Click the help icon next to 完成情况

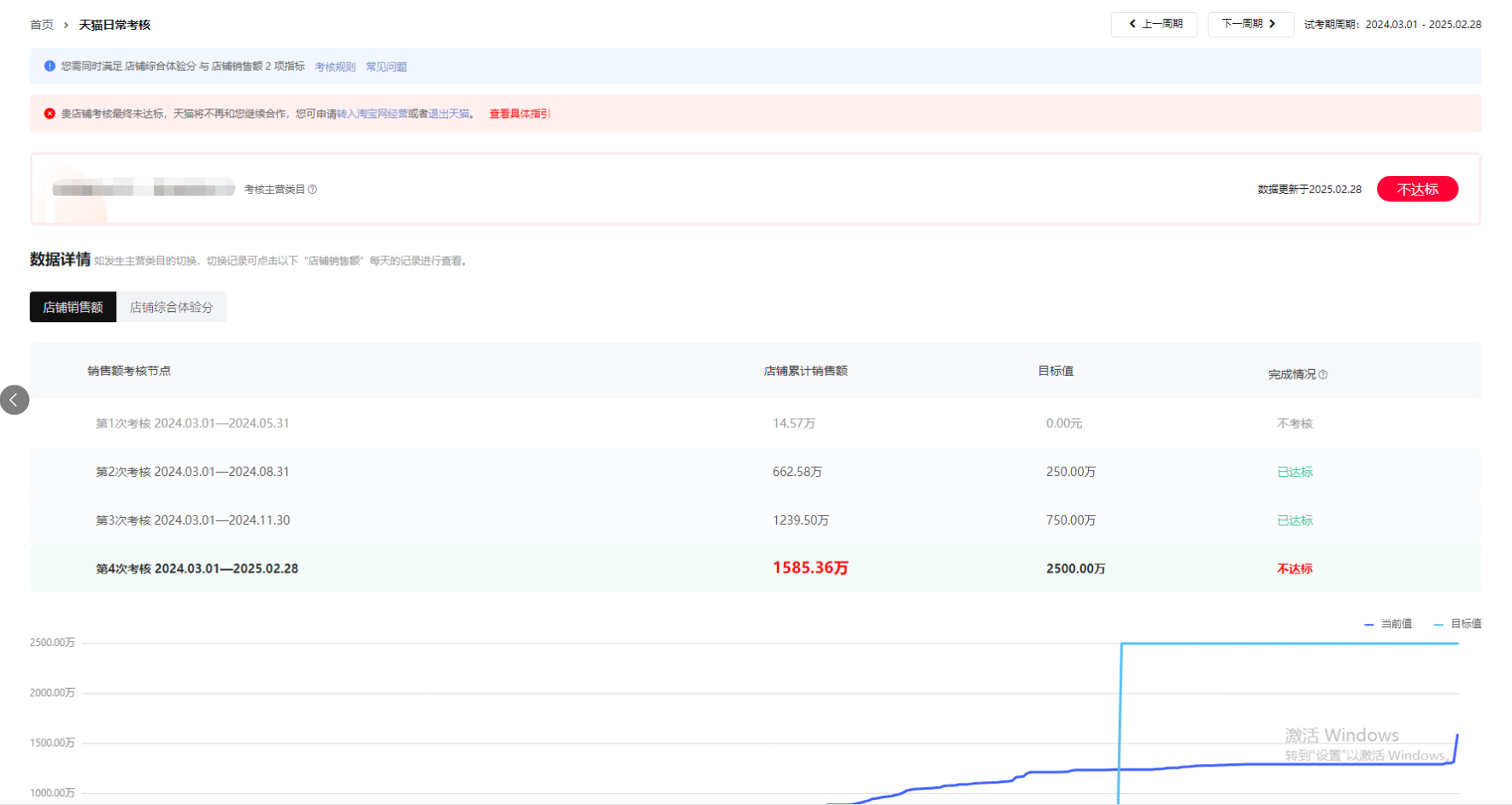(x=1323, y=375)
